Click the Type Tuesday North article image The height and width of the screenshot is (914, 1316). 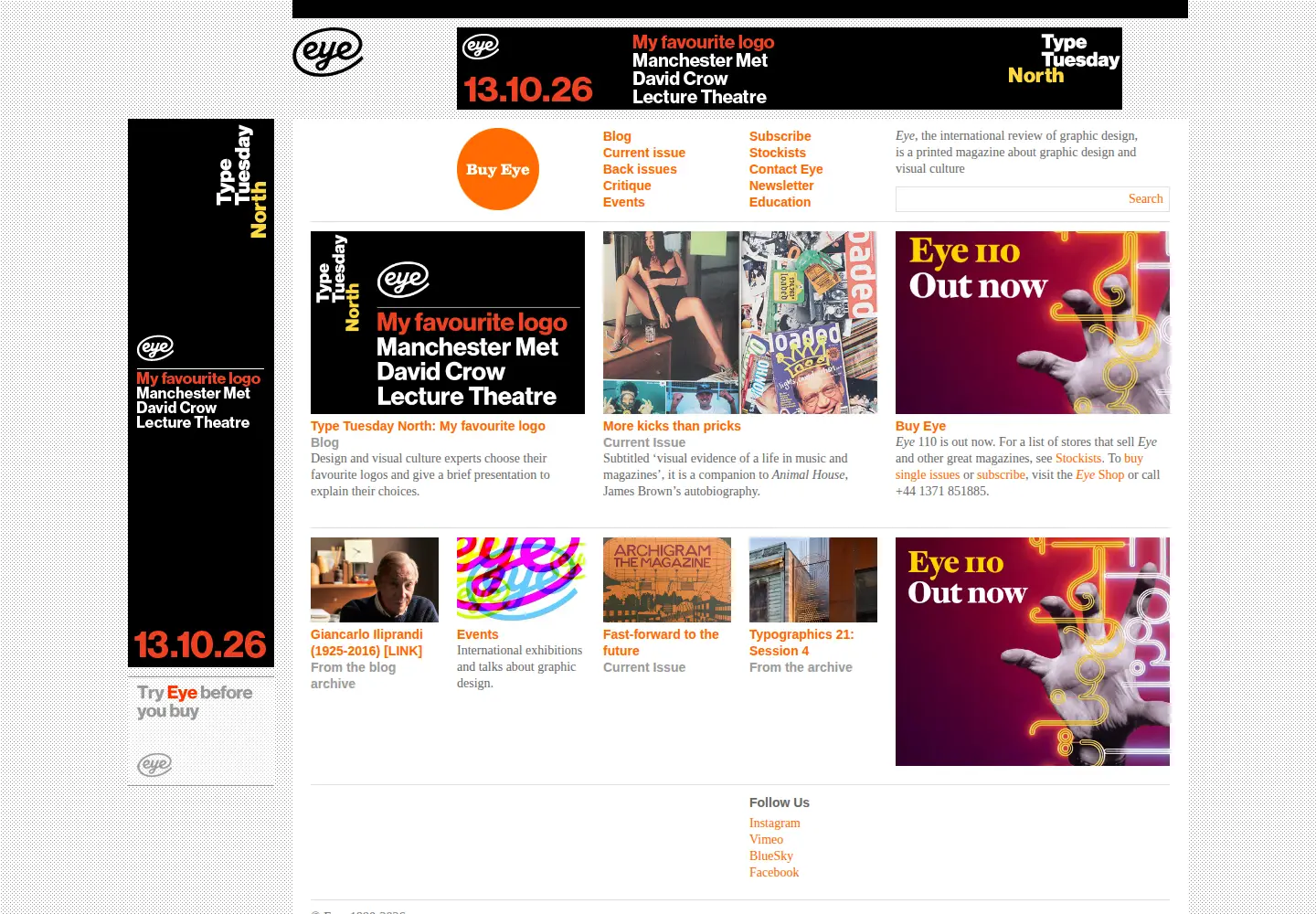coord(448,323)
